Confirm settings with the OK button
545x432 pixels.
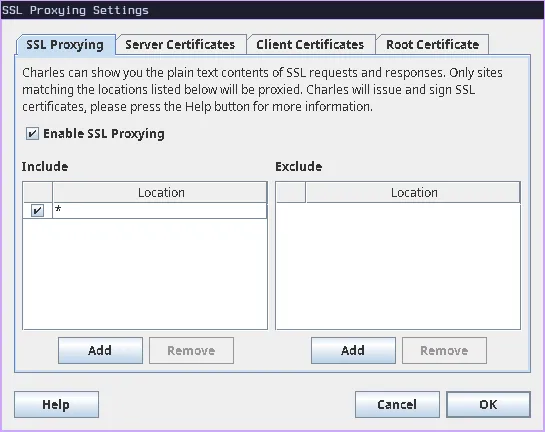pos(488,405)
